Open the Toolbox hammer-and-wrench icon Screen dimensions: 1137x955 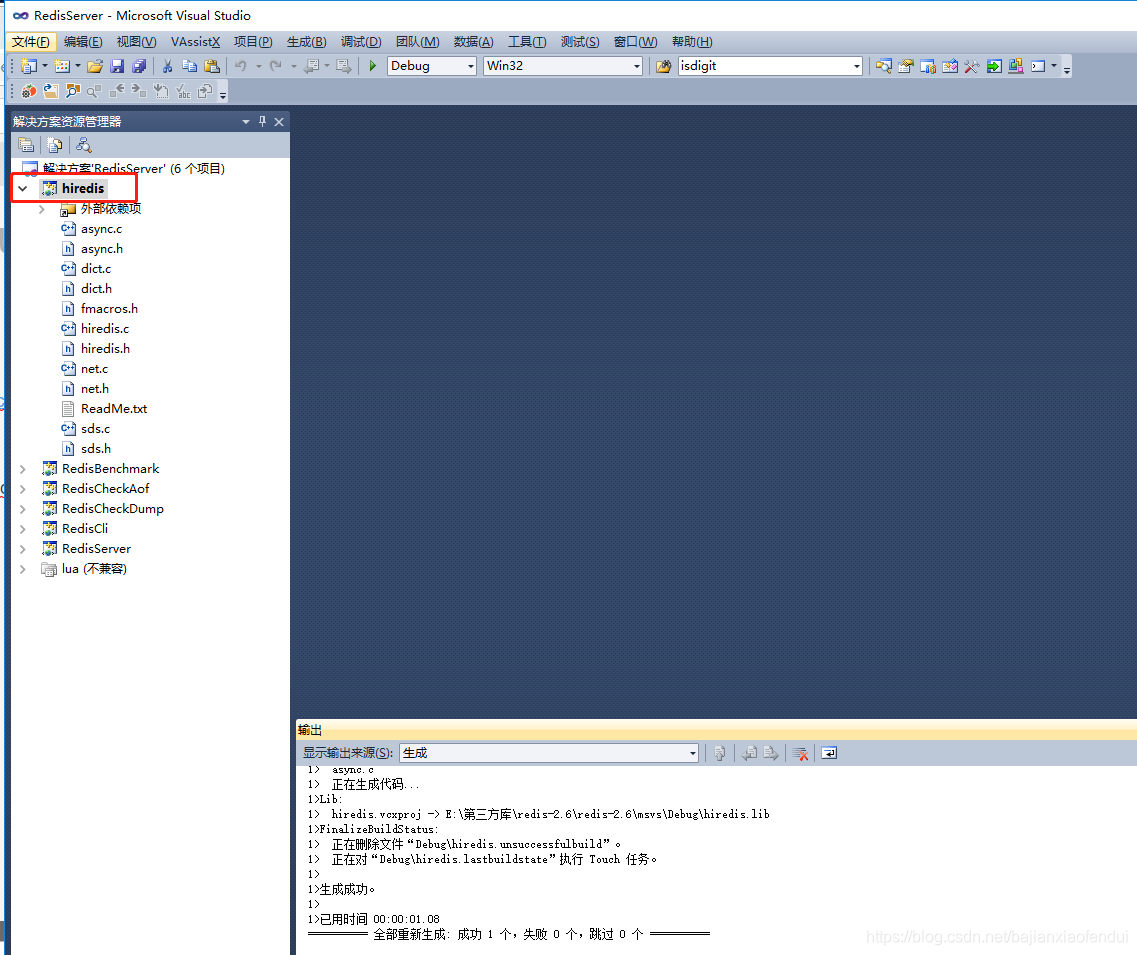[x=972, y=66]
